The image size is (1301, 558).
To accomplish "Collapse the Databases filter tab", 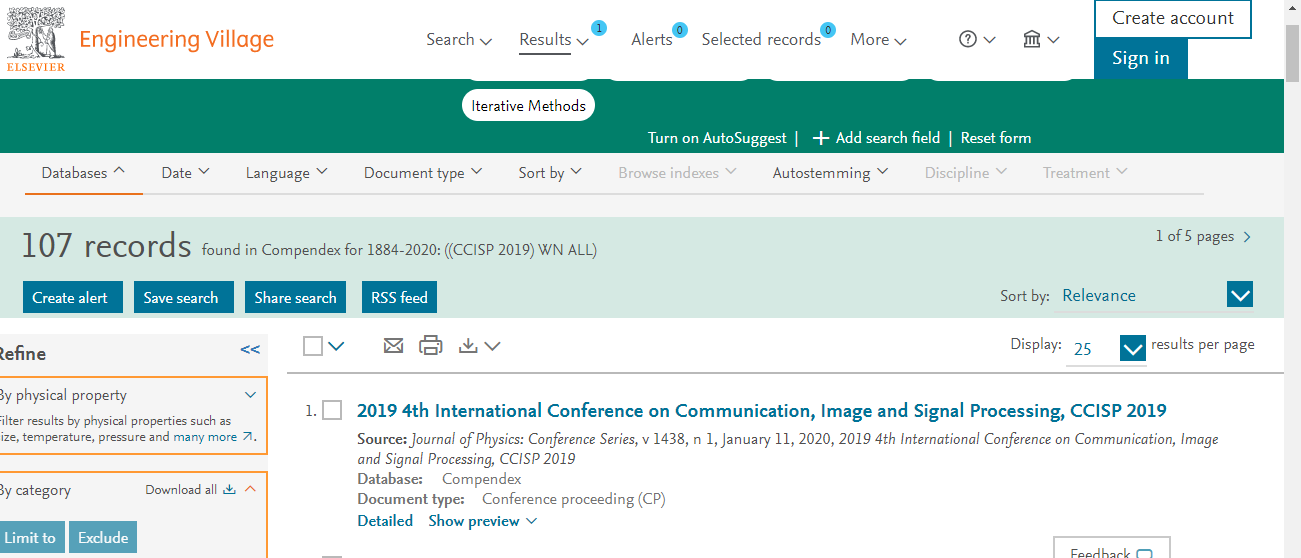I will tap(83, 173).
